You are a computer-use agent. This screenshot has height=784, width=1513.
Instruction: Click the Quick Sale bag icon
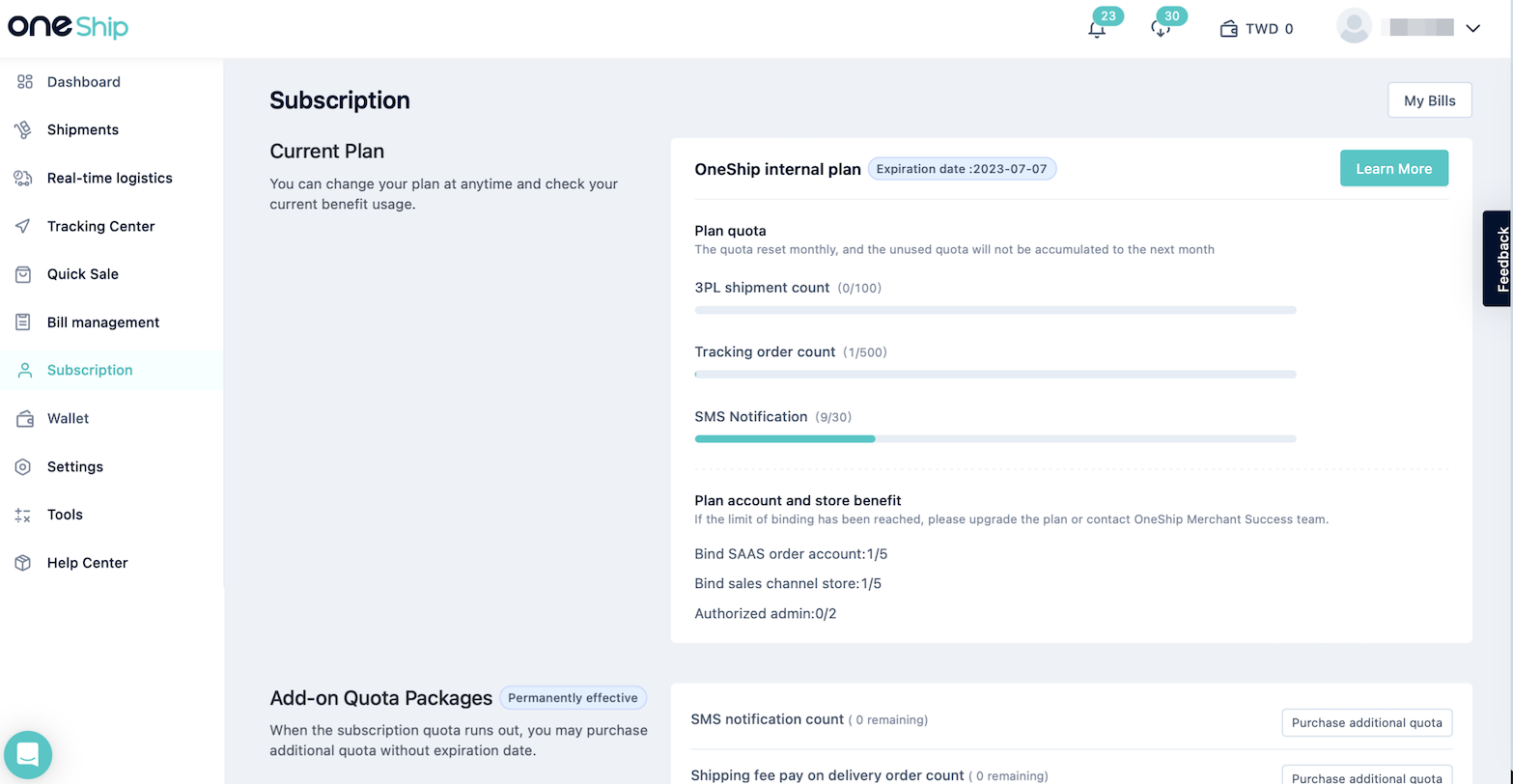24,274
